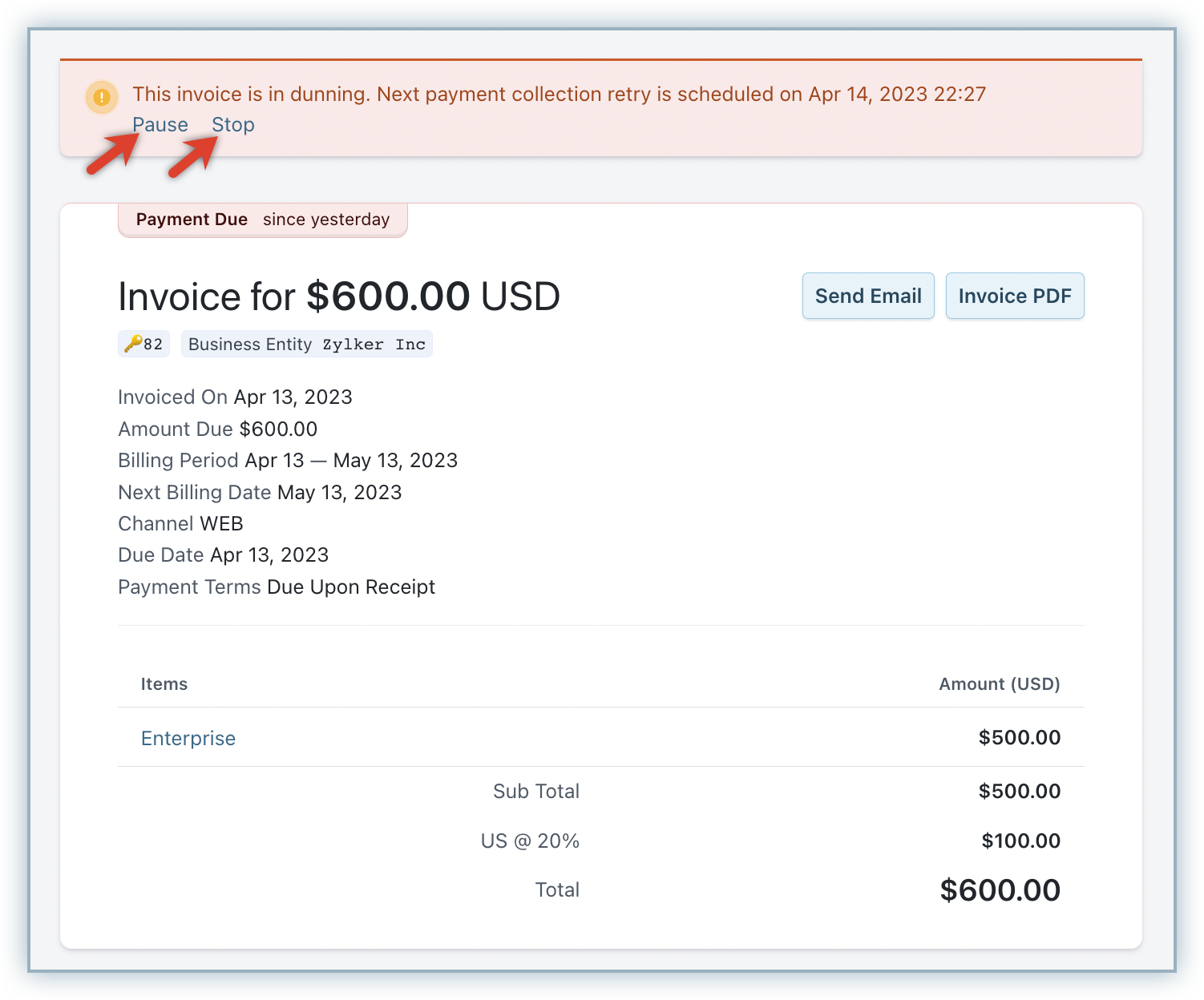Click the $600.00 Total amount at the bottom
Viewport: 1204px width, 1000px height.
pos(1000,890)
